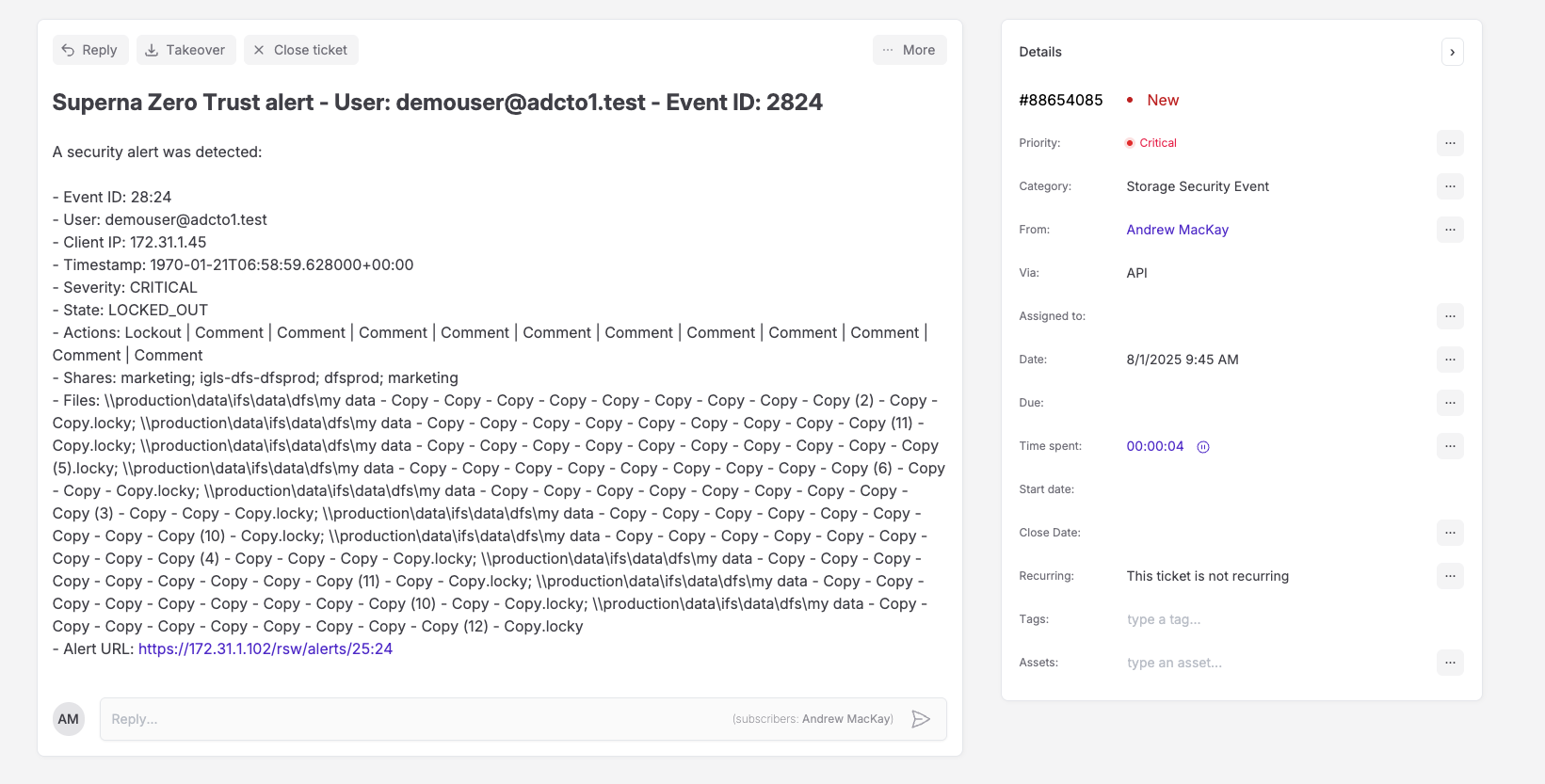This screenshot has height=784, width=1545.
Task: Open the Andrew MacKay requester link
Action: point(1177,230)
